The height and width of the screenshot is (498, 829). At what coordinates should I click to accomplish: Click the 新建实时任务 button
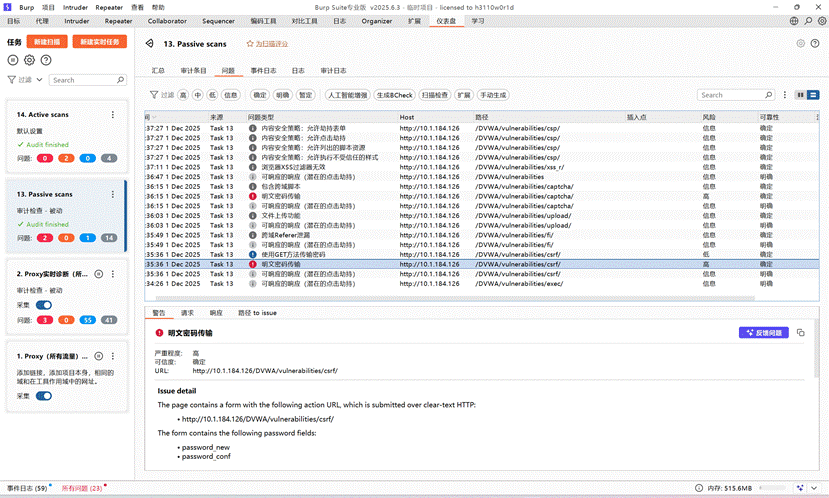(99, 42)
